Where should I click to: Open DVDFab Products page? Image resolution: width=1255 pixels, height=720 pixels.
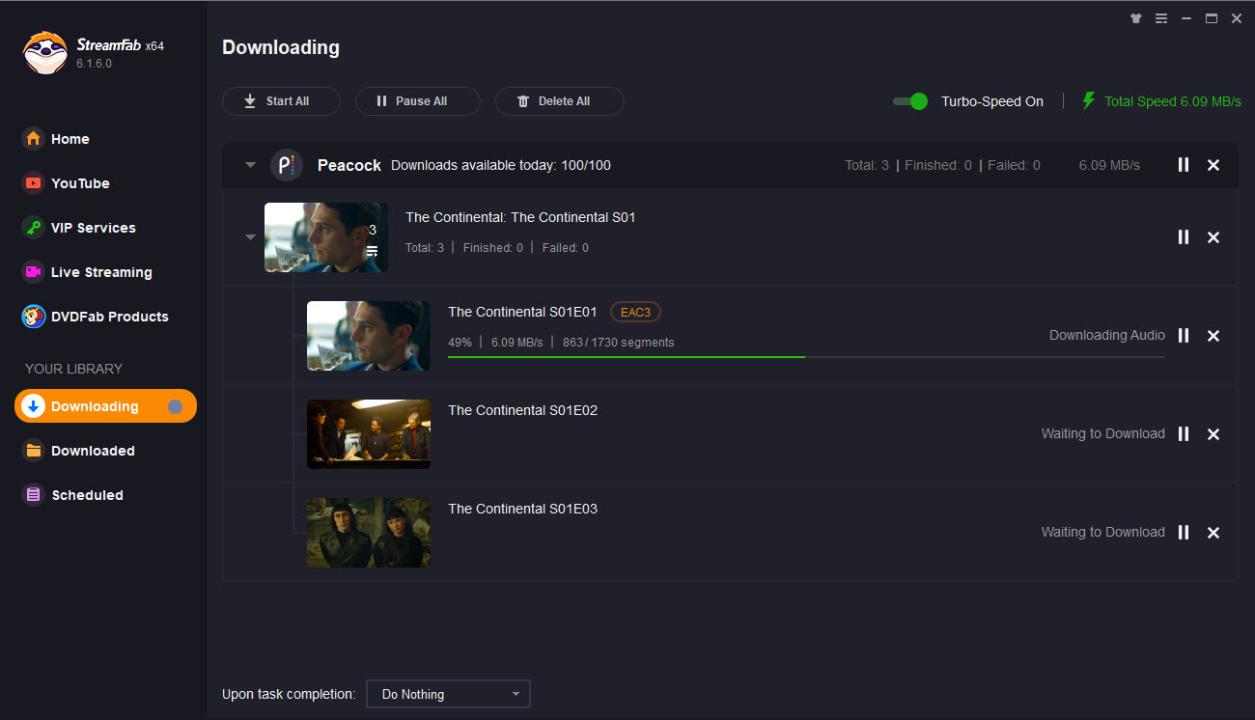(x=96, y=316)
